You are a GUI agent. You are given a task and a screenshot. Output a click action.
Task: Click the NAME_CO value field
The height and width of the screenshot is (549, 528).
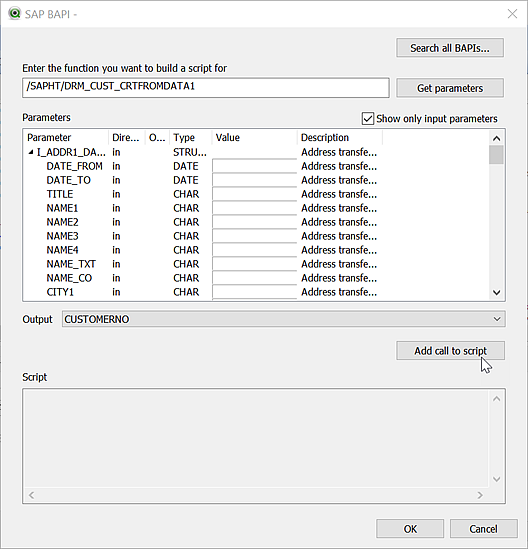point(255,278)
